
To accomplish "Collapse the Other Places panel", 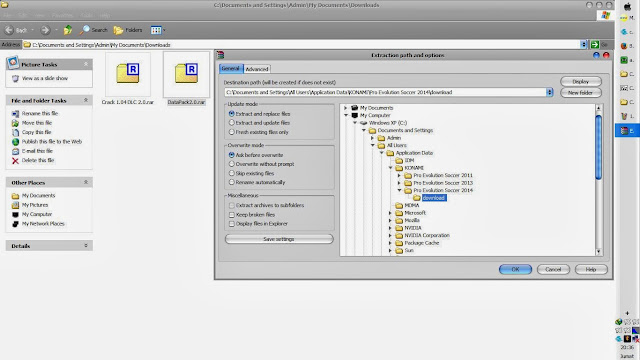I will pyautogui.click(x=86, y=182).
